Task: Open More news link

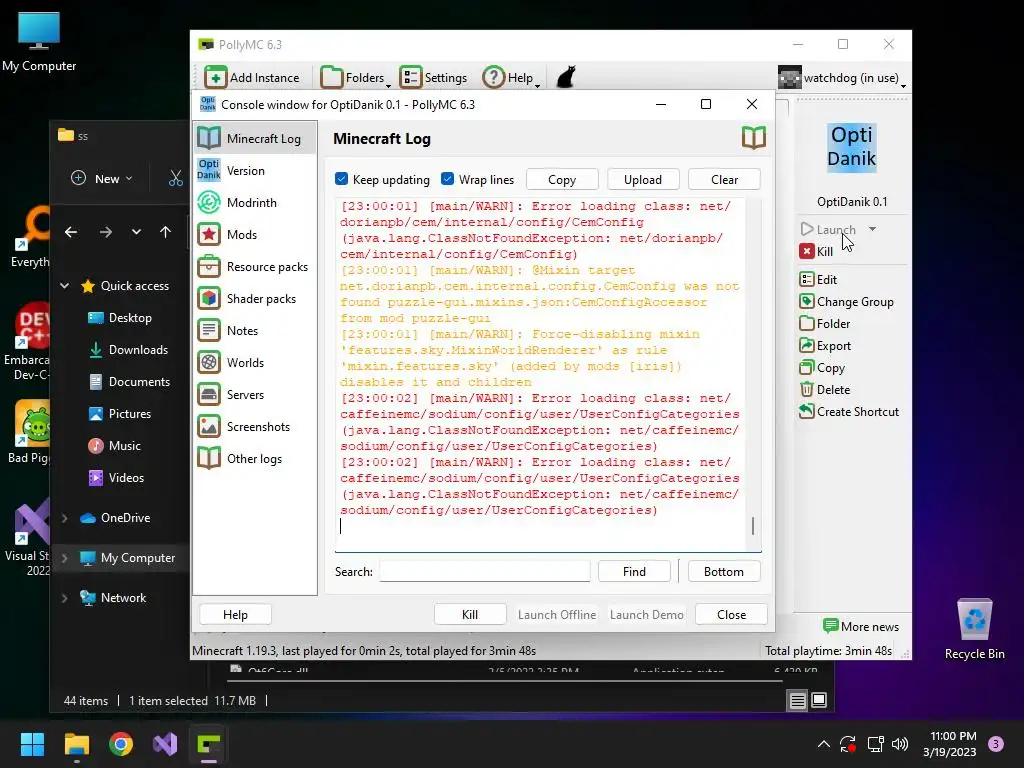Action: pos(861,626)
